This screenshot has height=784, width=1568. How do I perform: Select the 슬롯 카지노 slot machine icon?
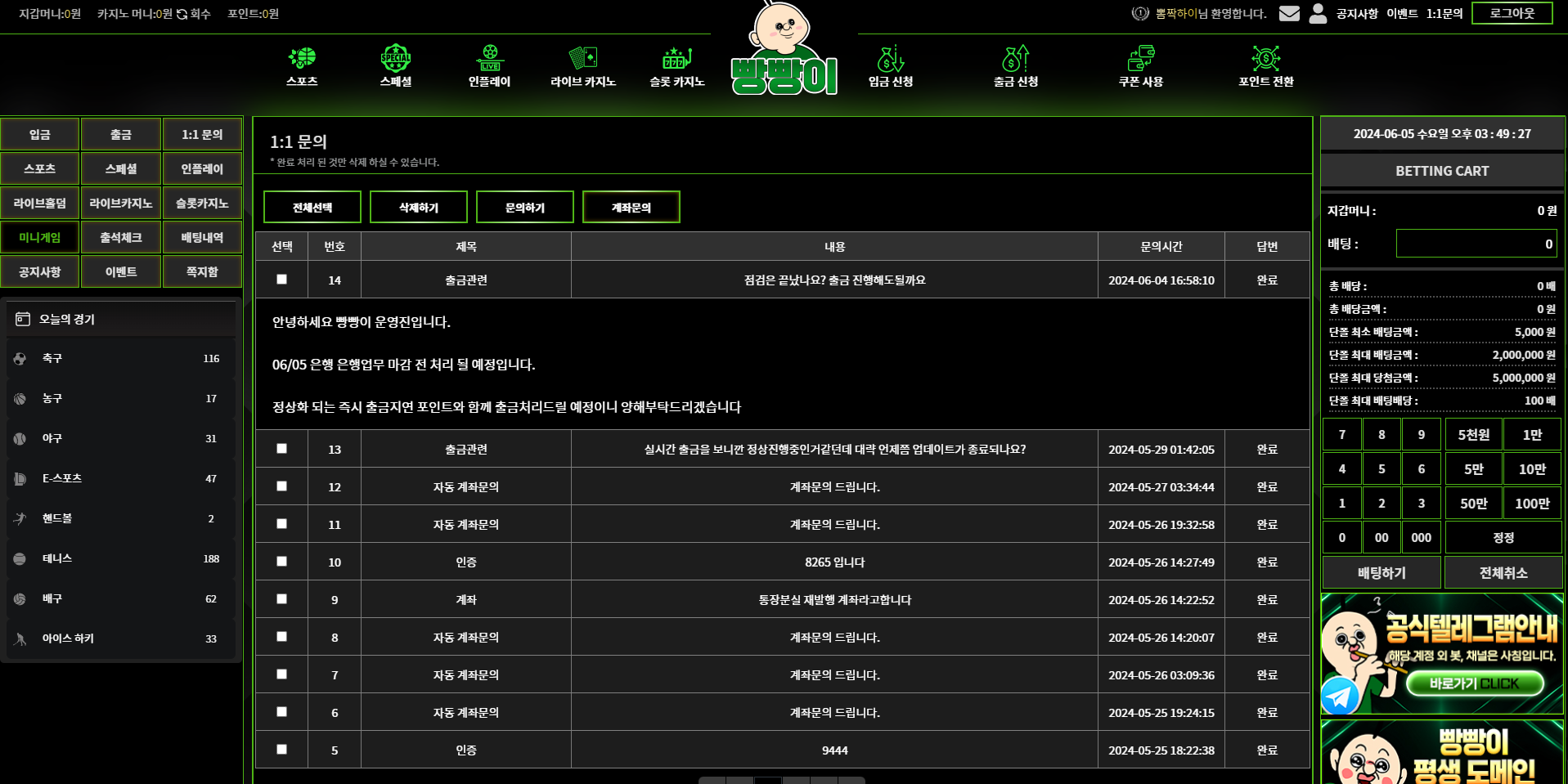676,57
